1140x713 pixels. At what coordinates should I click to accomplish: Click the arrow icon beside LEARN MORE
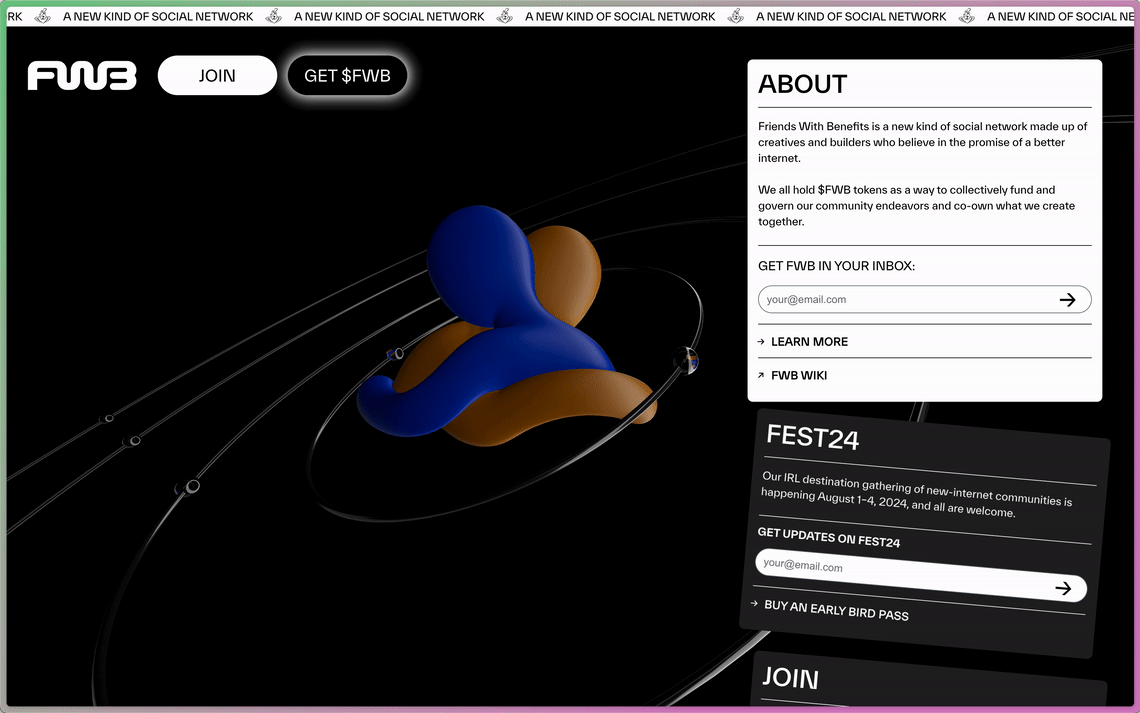pos(761,342)
